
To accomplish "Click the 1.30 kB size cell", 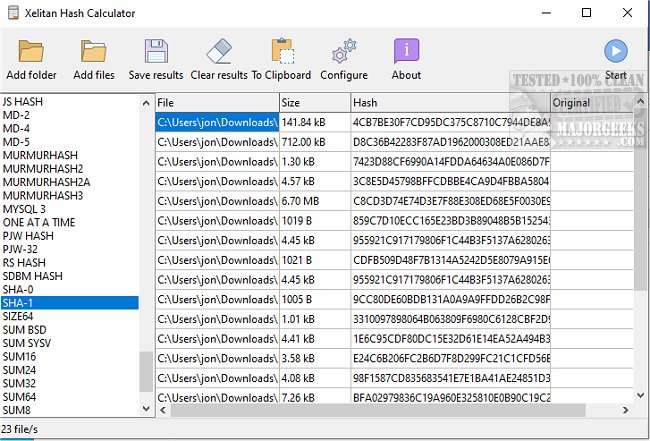I will point(315,162).
